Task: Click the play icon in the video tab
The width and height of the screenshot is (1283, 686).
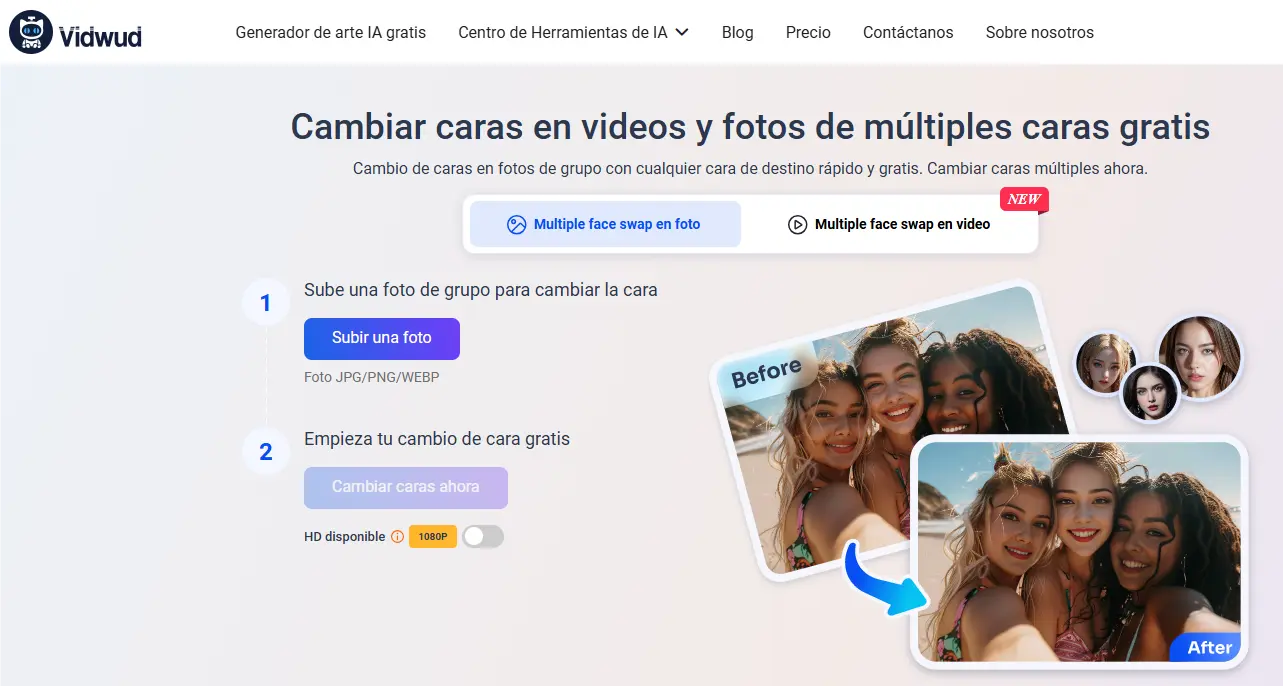Action: 797,224
